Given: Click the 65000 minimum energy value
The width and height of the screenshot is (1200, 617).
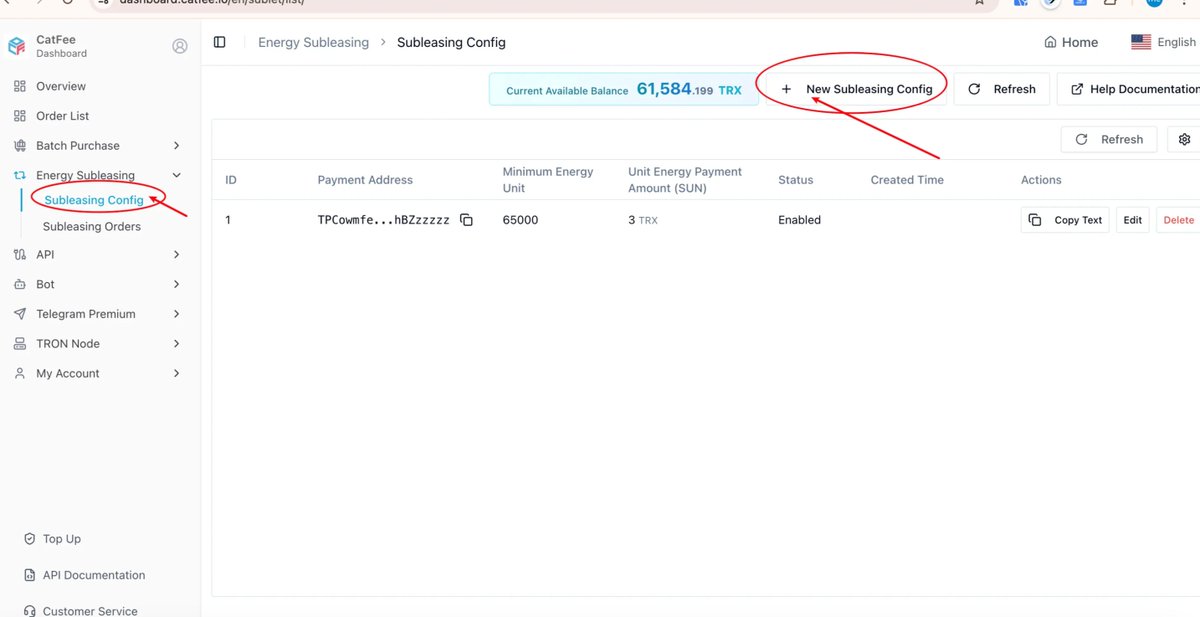Looking at the screenshot, I should (x=520, y=220).
